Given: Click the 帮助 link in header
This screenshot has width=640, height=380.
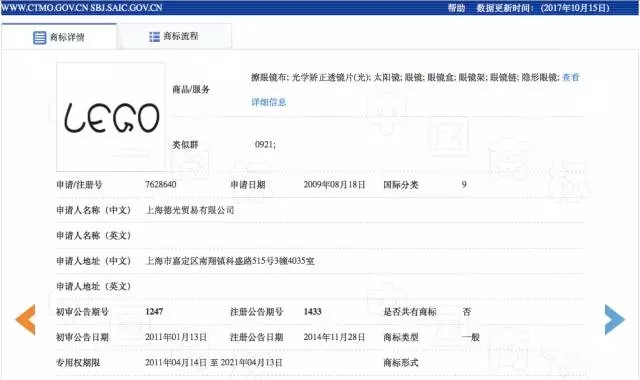Looking at the screenshot, I should pos(456,8).
